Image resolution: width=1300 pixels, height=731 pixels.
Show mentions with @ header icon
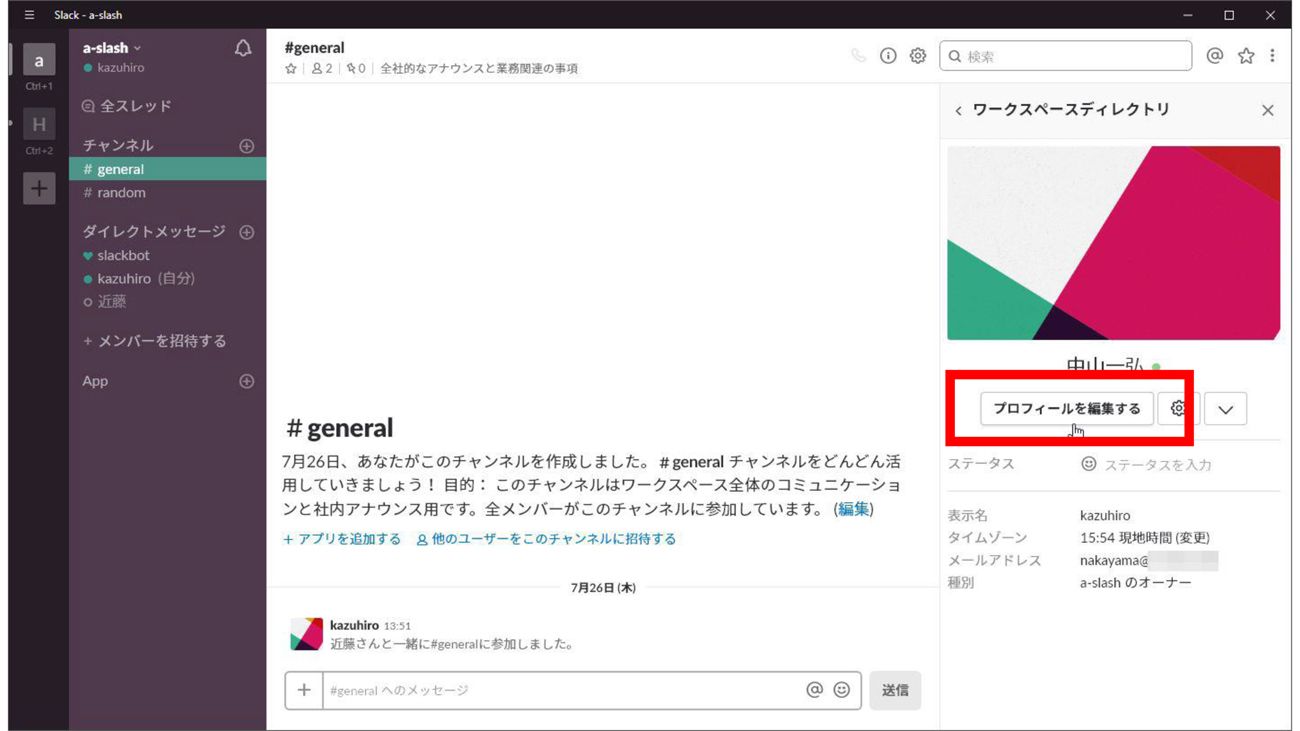(x=1216, y=56)
